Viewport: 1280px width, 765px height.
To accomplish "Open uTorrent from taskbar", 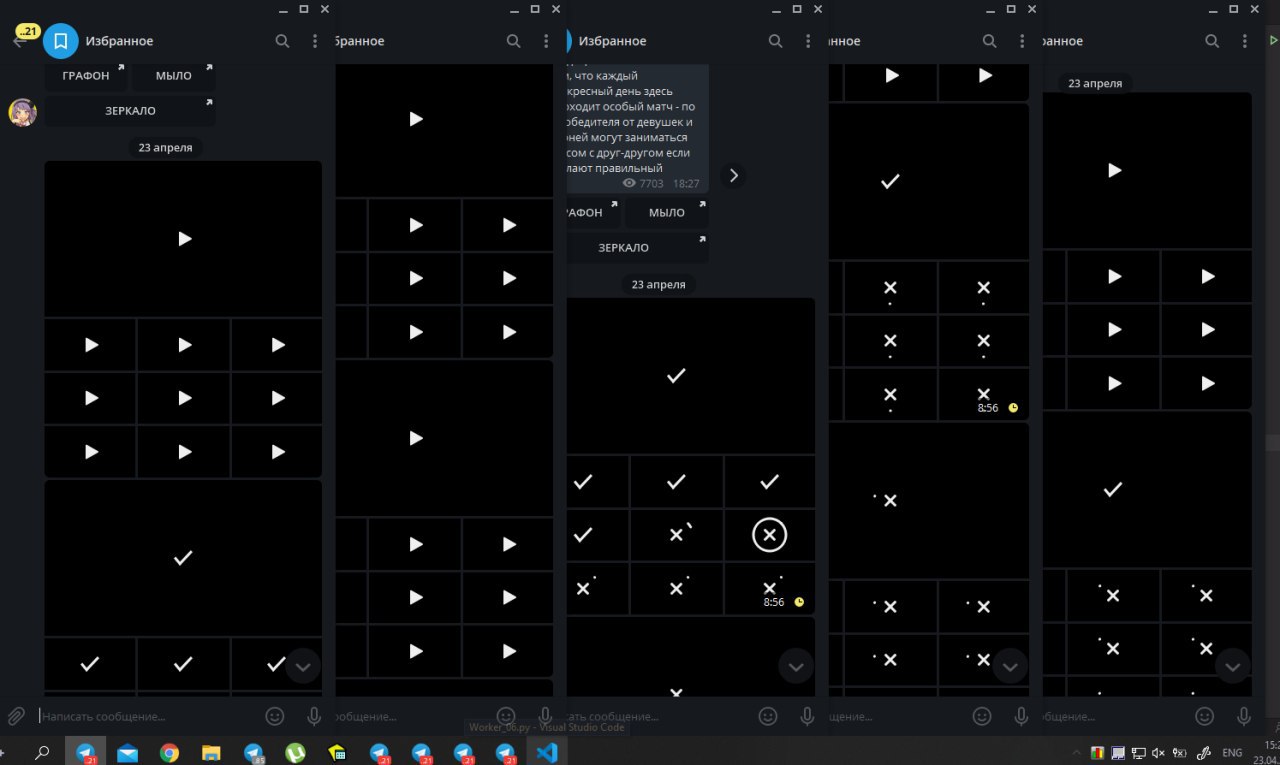I will click(295, 753).
